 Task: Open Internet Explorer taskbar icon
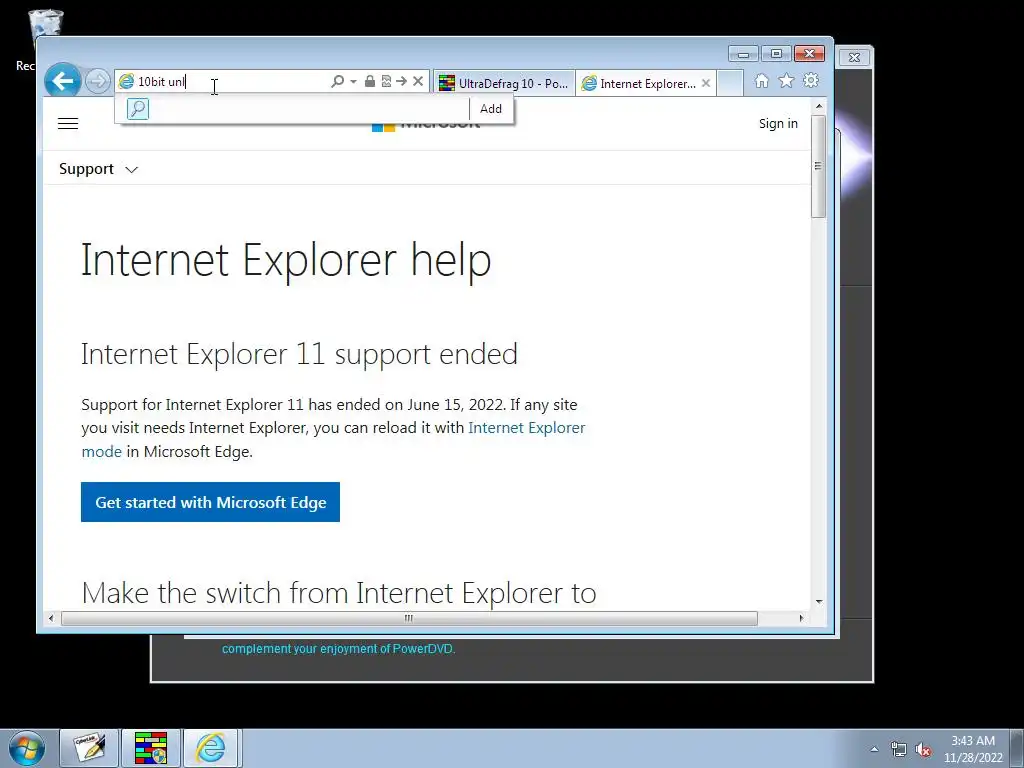click(212, 748)
